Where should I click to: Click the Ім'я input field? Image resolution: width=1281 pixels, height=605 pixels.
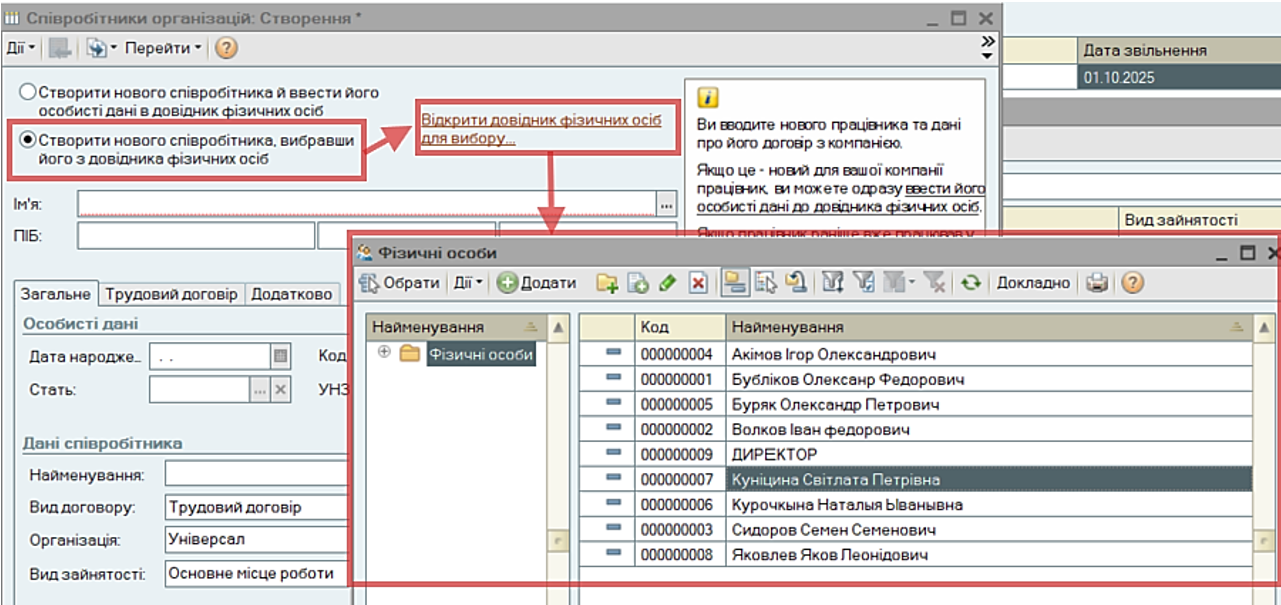(366, 204)
